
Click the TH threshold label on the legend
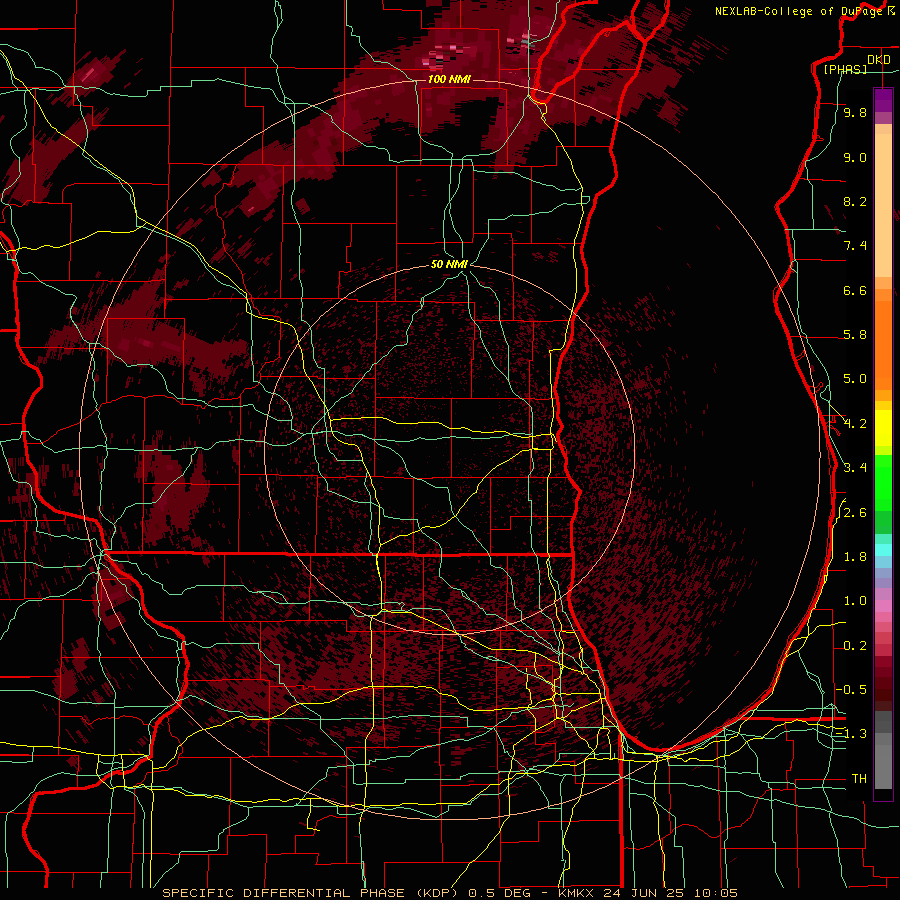pyautogui.click(x=859, y=779)
